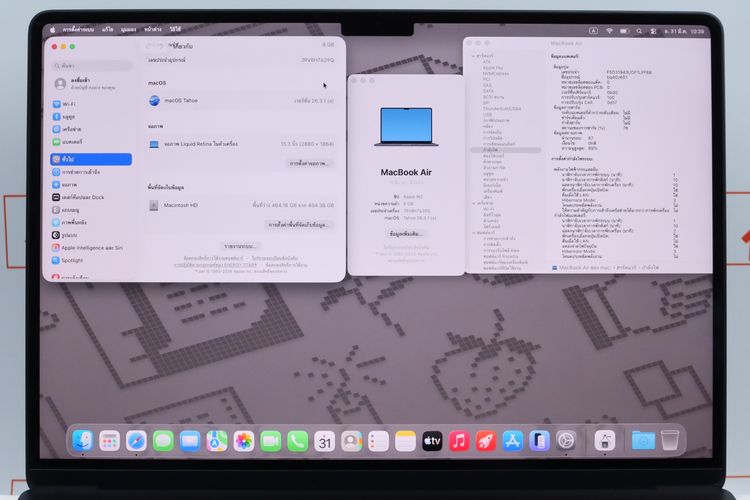Select SATA in System Information tree
The image size is (750, 500).
click(x=488, y=91)
